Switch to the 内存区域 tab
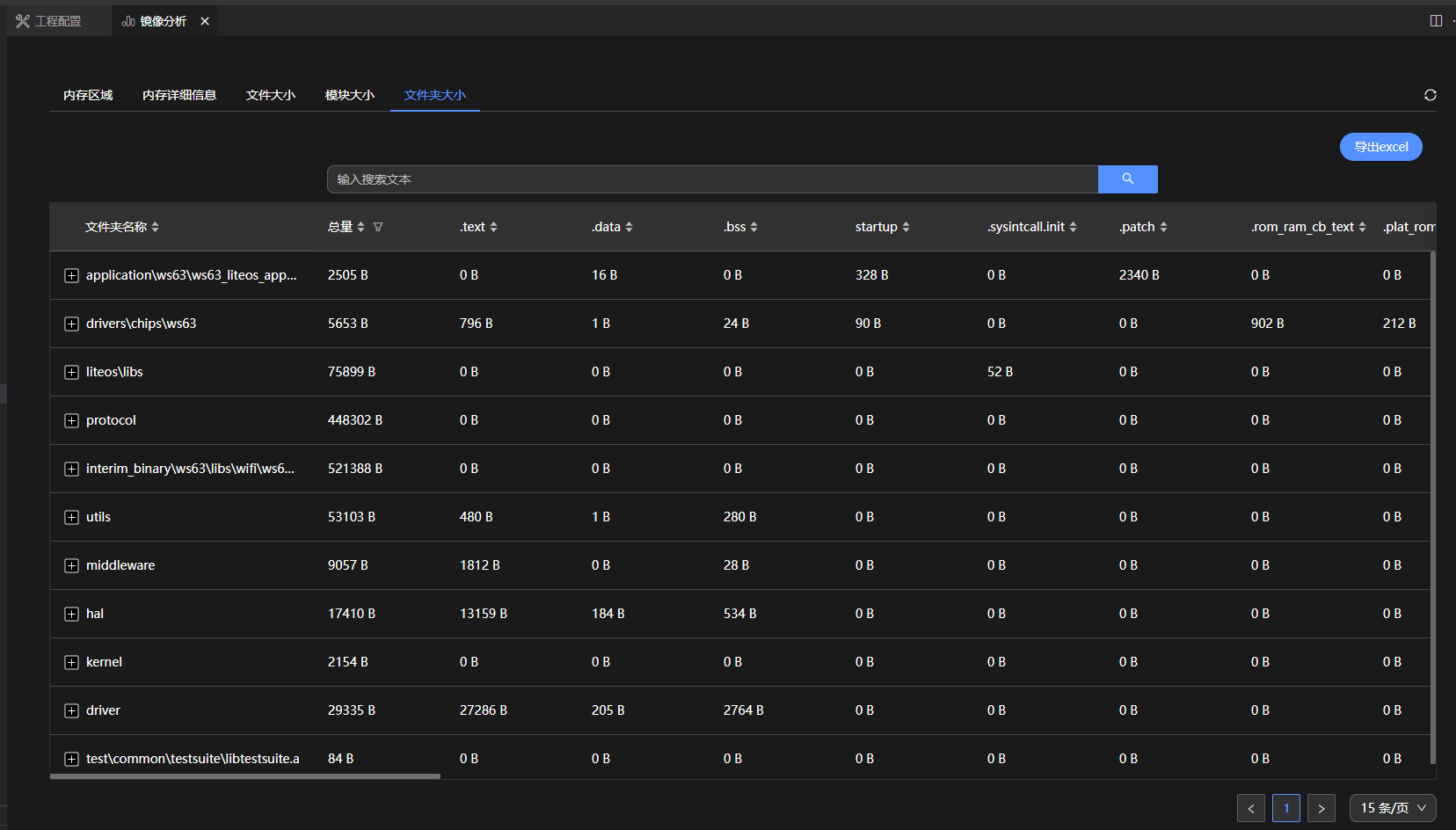Screen dimensions: 1456x830 pos(88,95)
